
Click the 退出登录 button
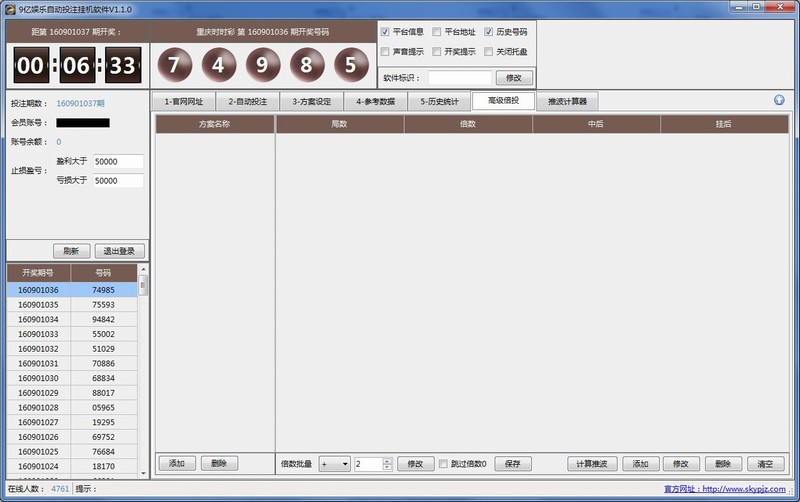(119, 251)
